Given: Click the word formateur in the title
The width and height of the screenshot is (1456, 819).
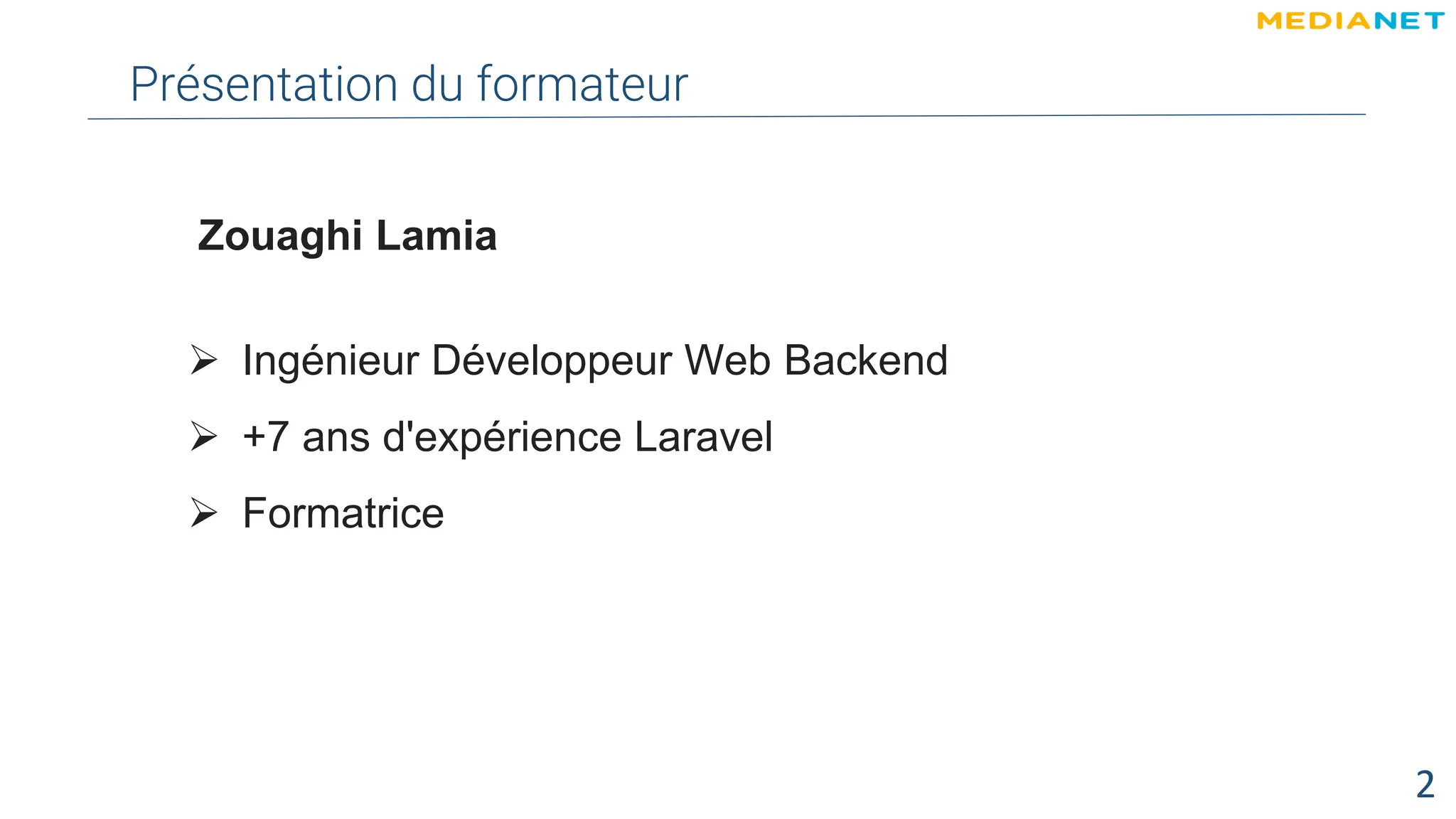Looking at the screenshot, I should pyautogui.click(x=582, y=84).
